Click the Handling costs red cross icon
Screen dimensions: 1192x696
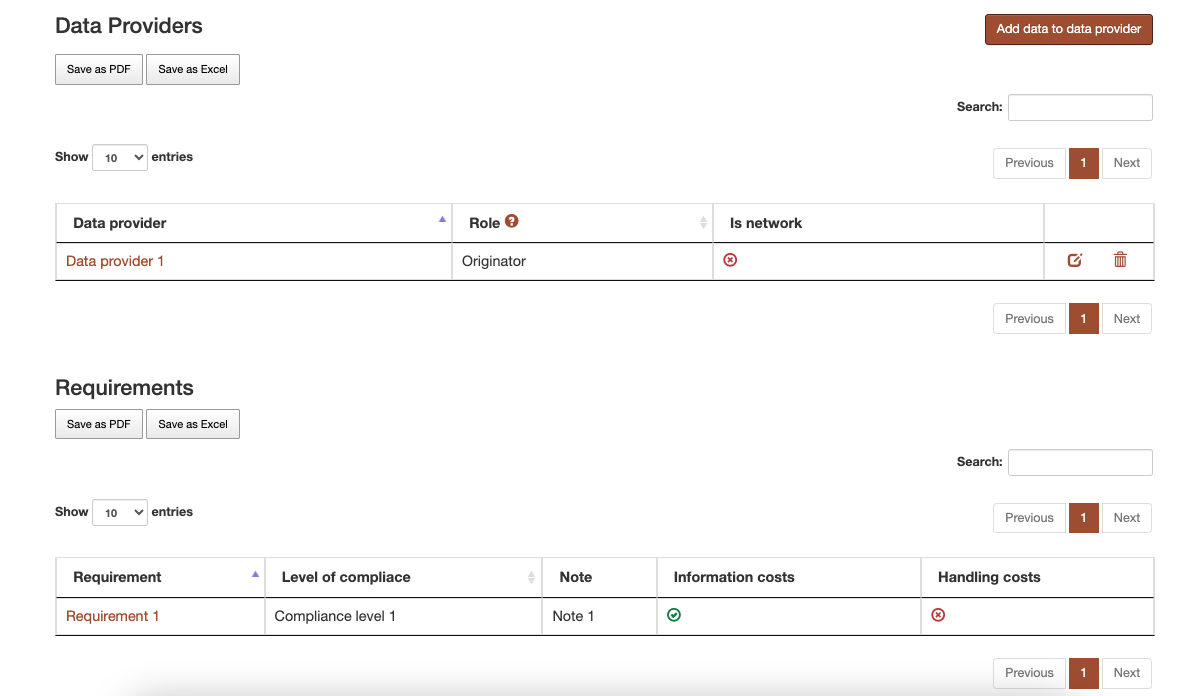[x=938, y=615]
